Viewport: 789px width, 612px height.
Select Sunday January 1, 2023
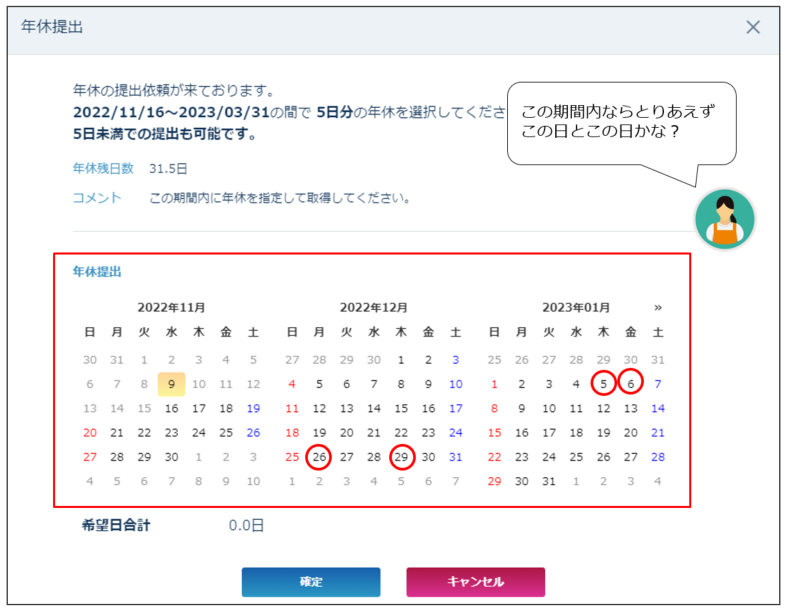[x=494, y=385]
